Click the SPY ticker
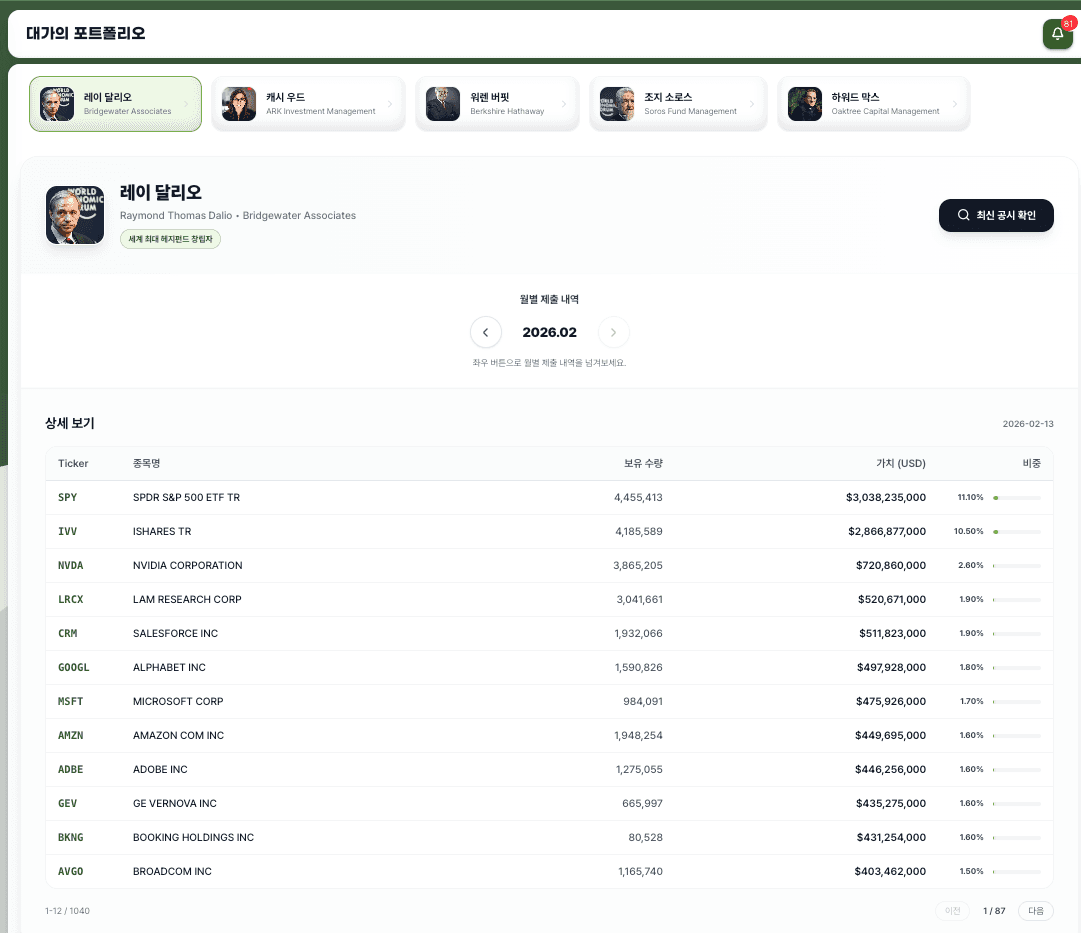 click(68, 497)
